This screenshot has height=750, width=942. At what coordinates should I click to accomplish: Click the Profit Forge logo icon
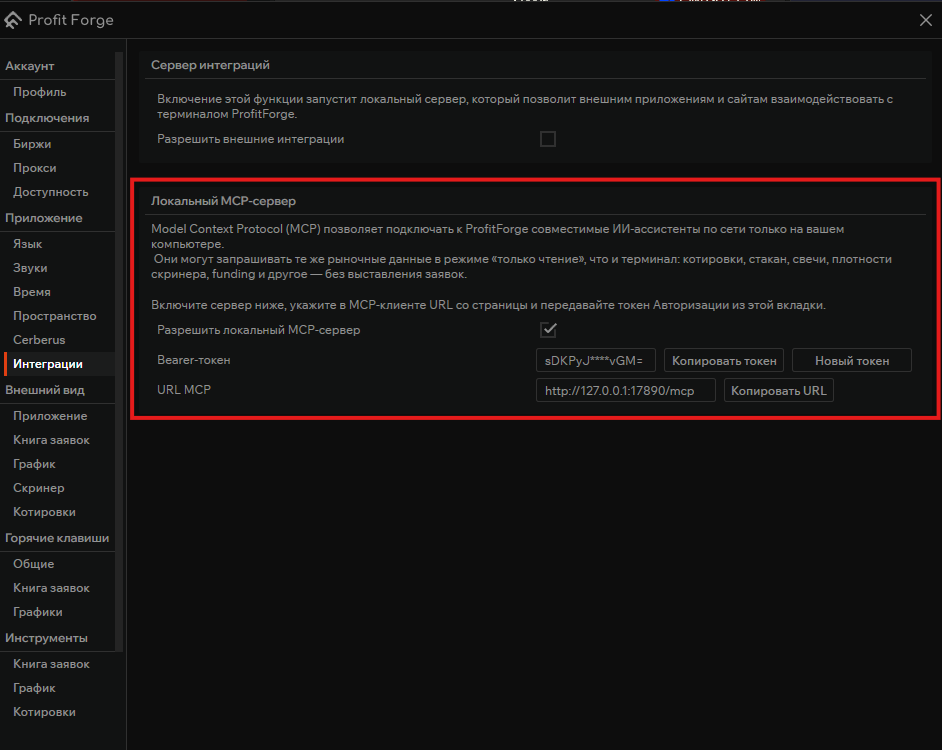click(13, 20)
